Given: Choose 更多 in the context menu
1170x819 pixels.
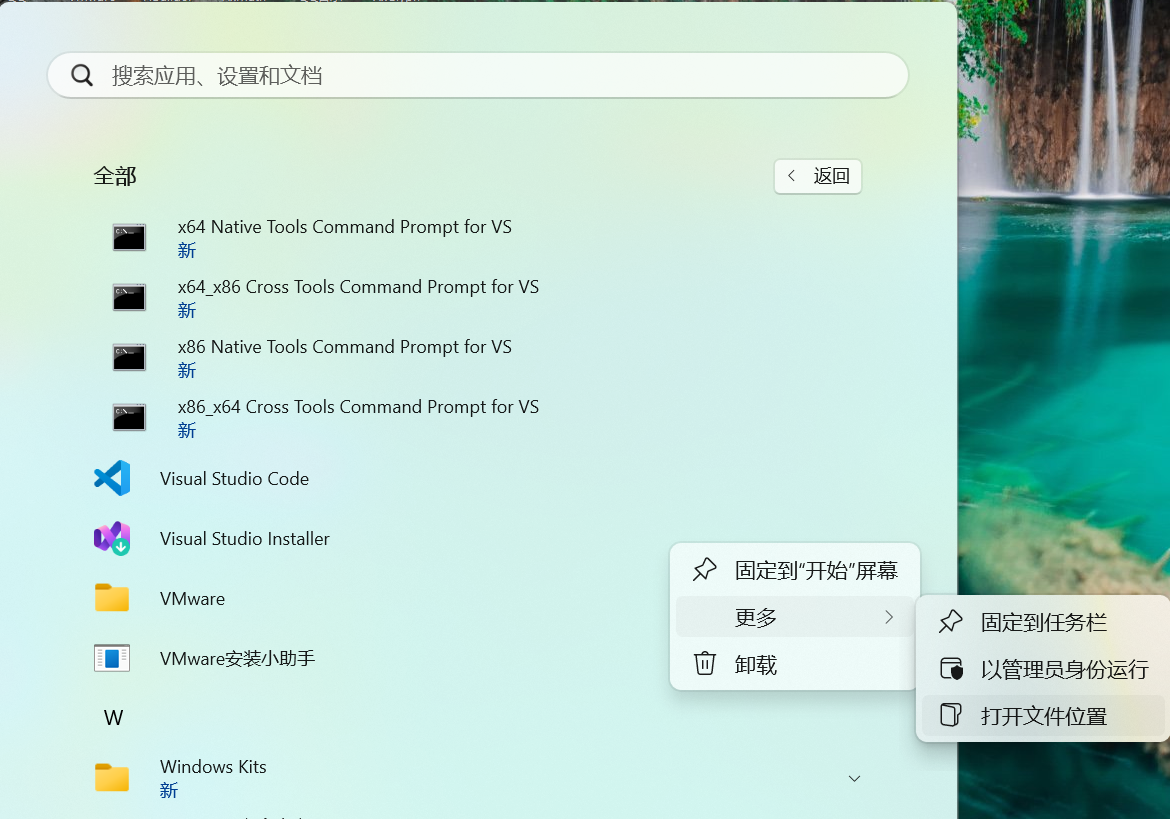Looking at the screenshot, I should point(795,617).
